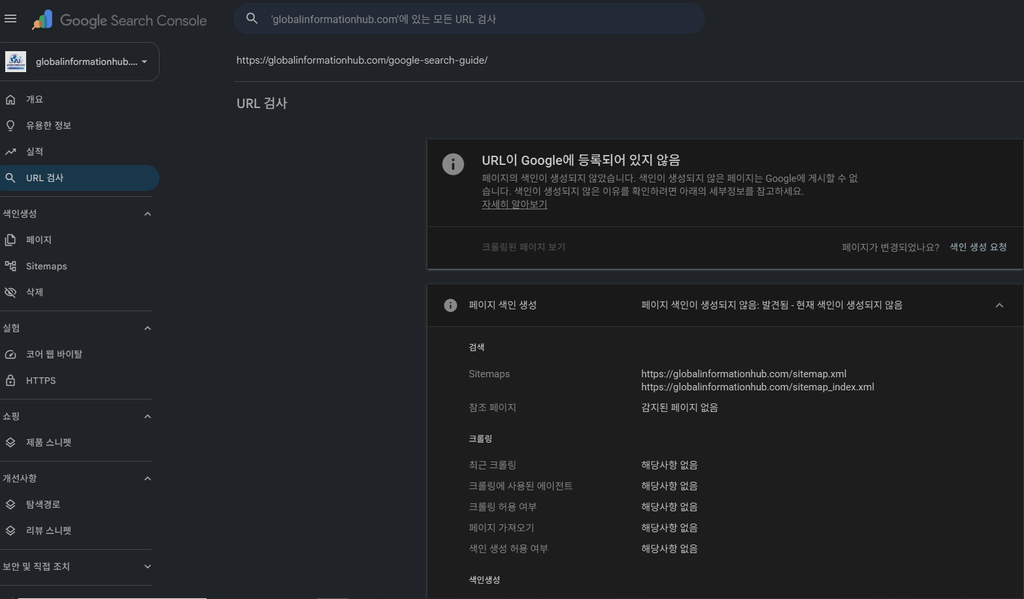Screen dimensions: 1024x599
Task: Click the layers icon for 탐색경로
Action: click(x=10, y=504)
